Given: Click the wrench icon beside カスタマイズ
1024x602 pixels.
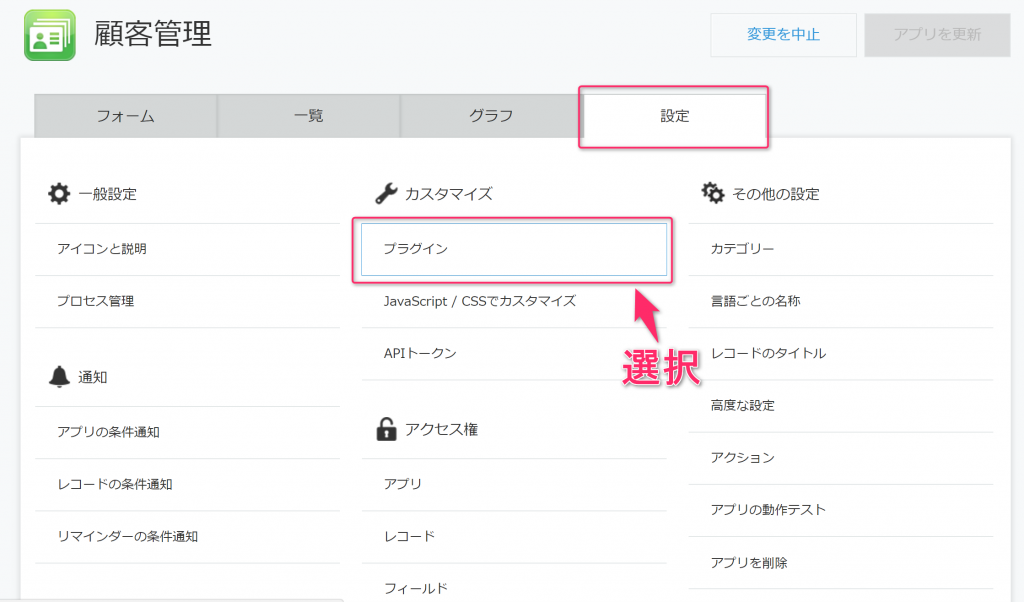Looking at the screenshot, I should (x=386, y=194).
